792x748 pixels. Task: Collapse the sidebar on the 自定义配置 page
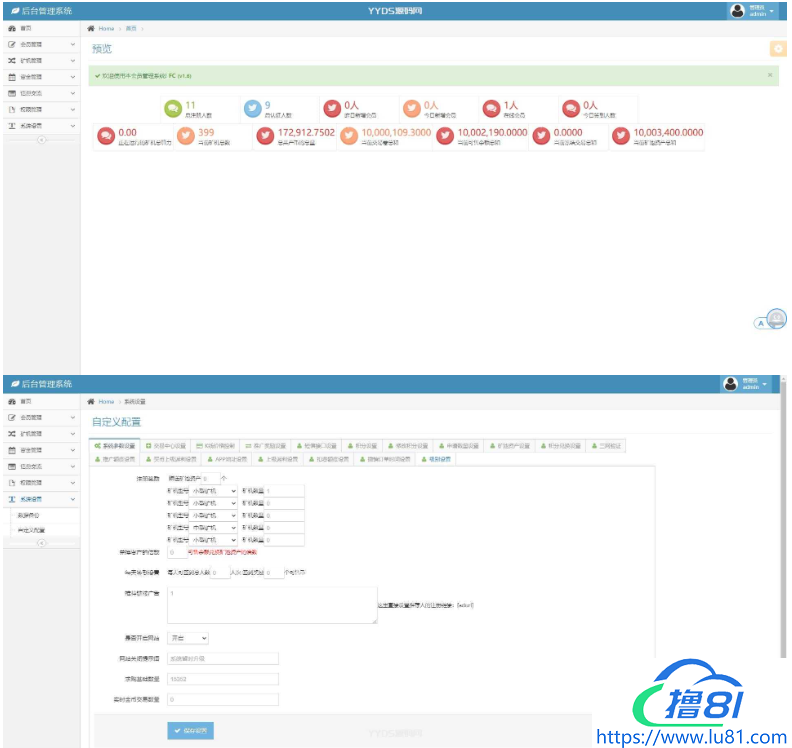coord(41,543)
